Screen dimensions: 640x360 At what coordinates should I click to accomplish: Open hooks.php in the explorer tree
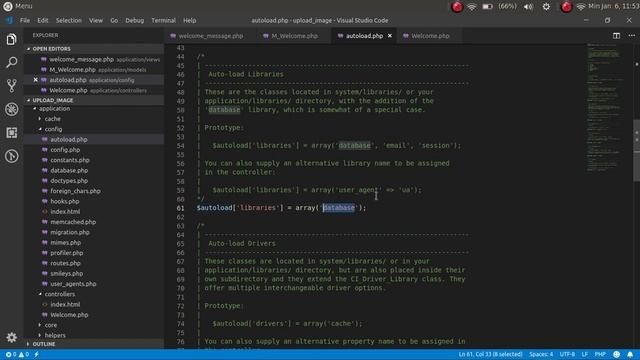(65, 201)
